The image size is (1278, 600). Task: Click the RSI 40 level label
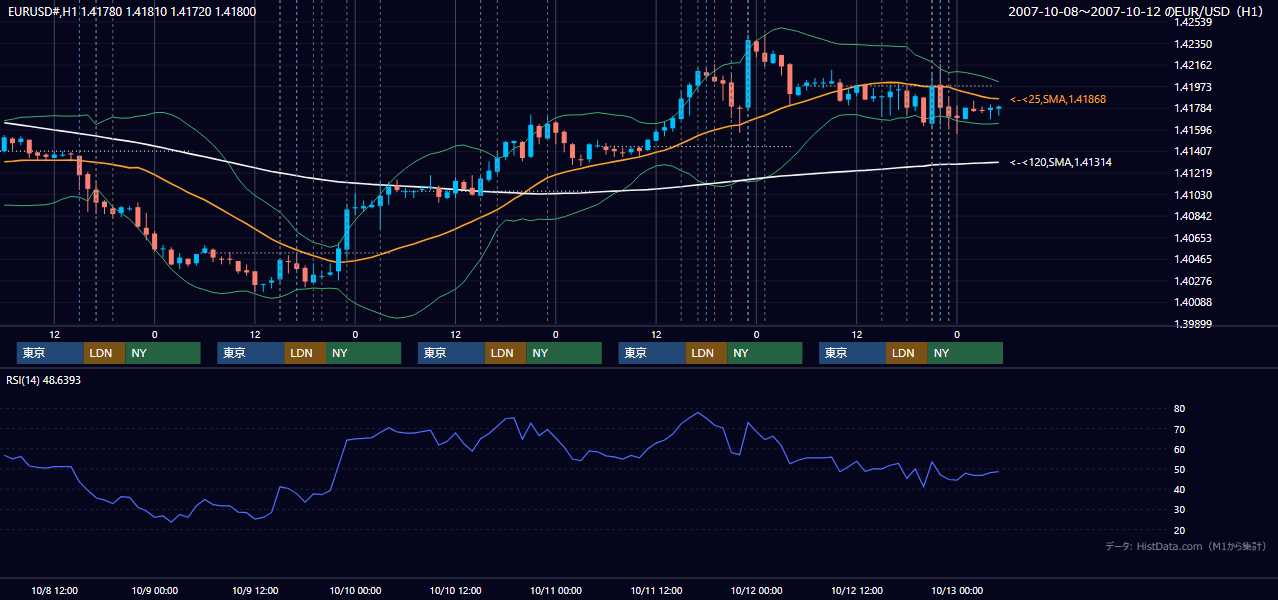pyautogui.click(x=1179, y=489)
